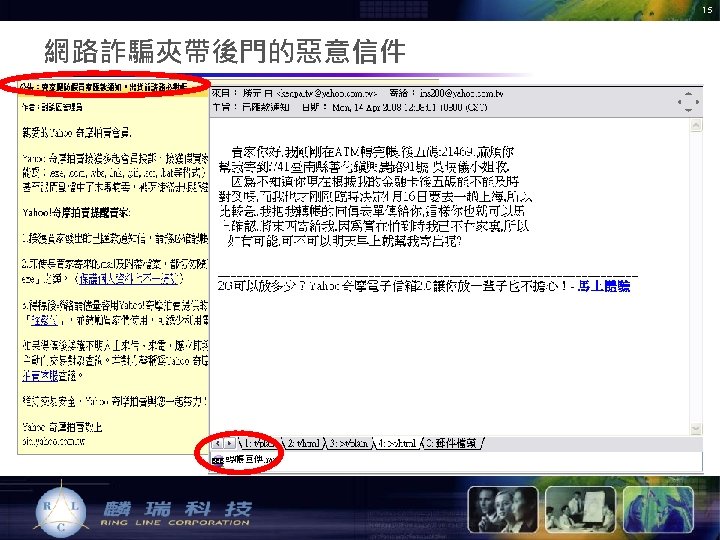Open the 郵件檔頭 mail header tab

point(451,444)
